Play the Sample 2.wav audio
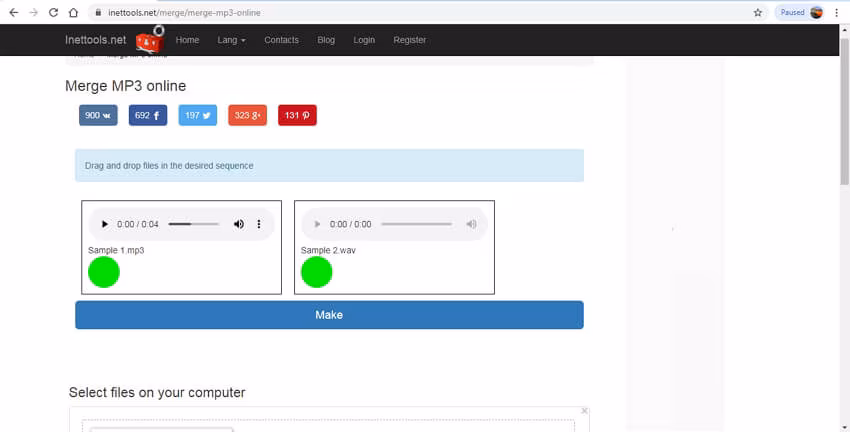 318,224
